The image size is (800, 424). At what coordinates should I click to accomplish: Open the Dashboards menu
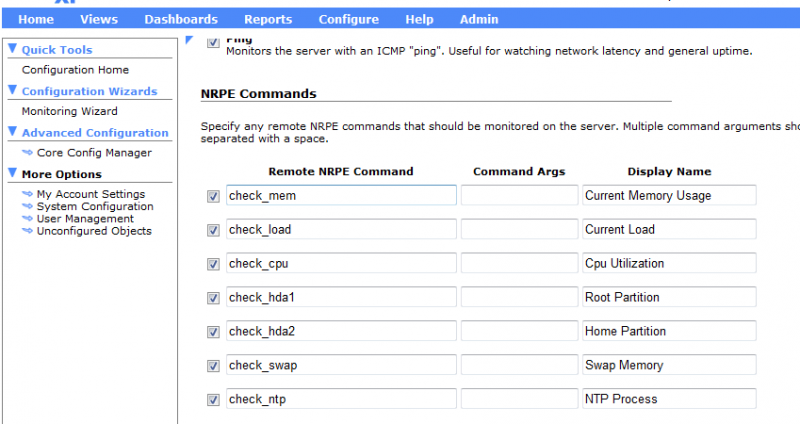[181, 19]
